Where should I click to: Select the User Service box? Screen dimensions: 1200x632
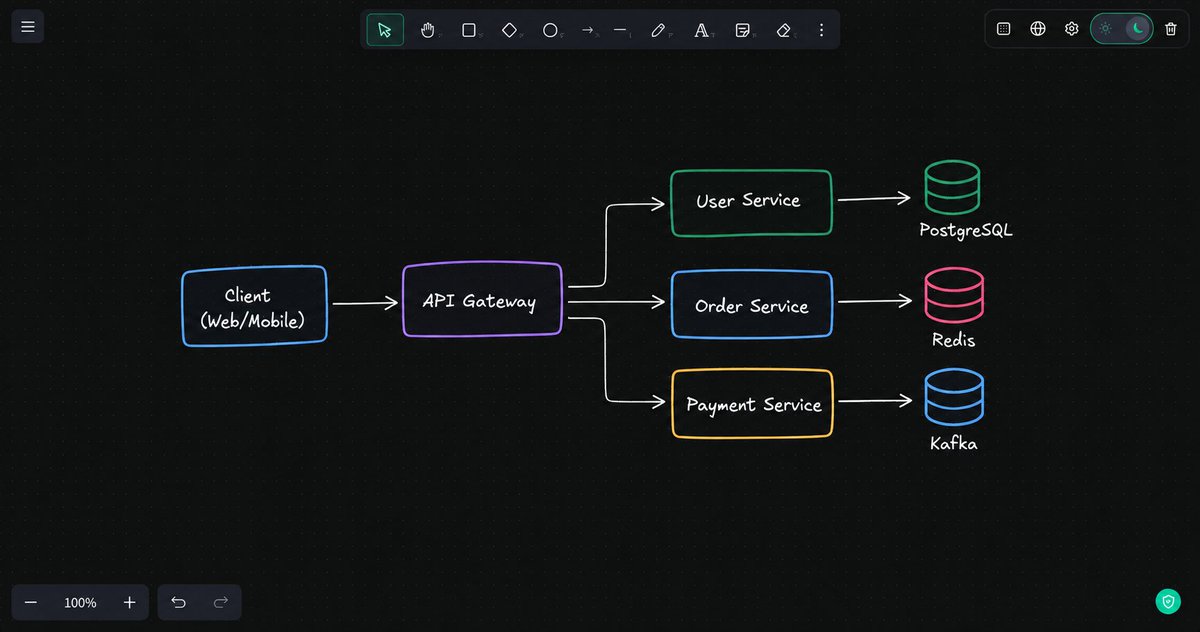[751, 203]
